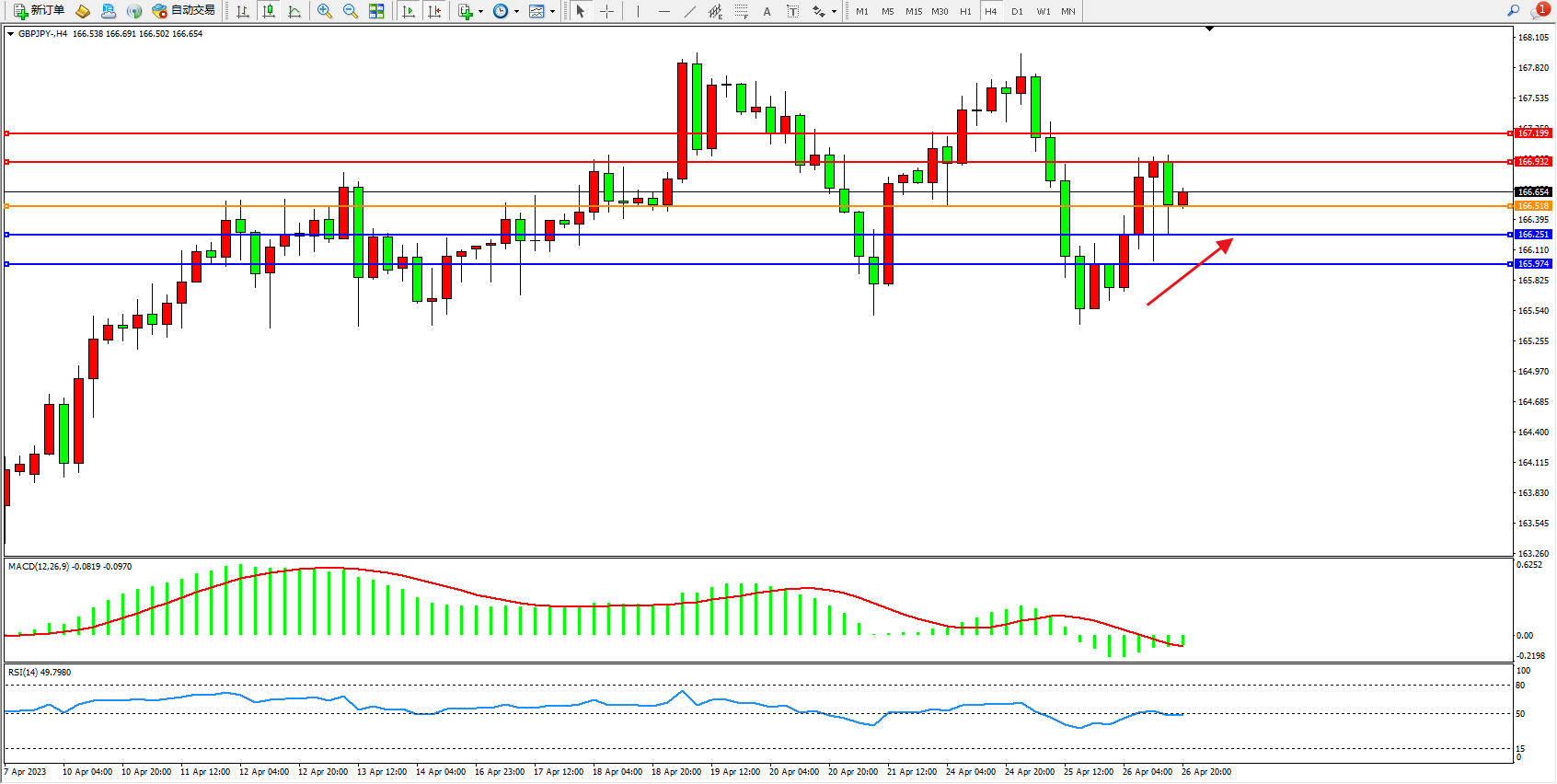Viewport: 1557px width, 784px height.
Task: Switch timeframe to M15
Action: click(x=913, y=11)
